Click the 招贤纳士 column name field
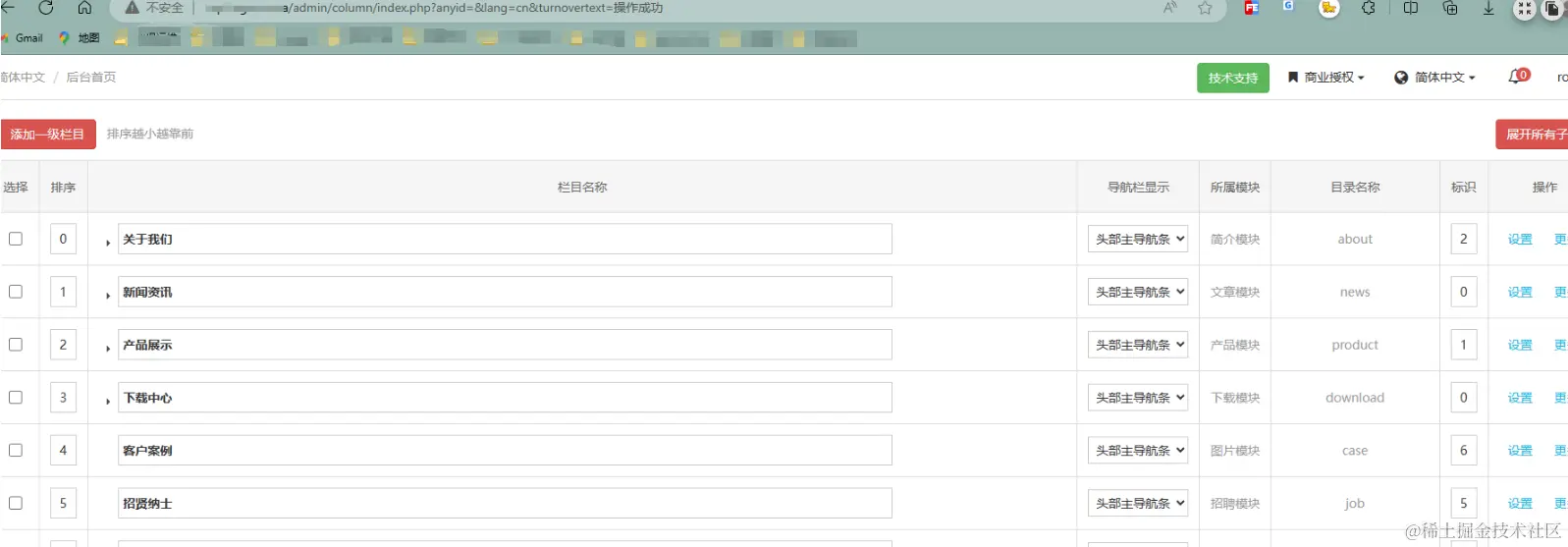1568x547 pixels. point(505,503)
